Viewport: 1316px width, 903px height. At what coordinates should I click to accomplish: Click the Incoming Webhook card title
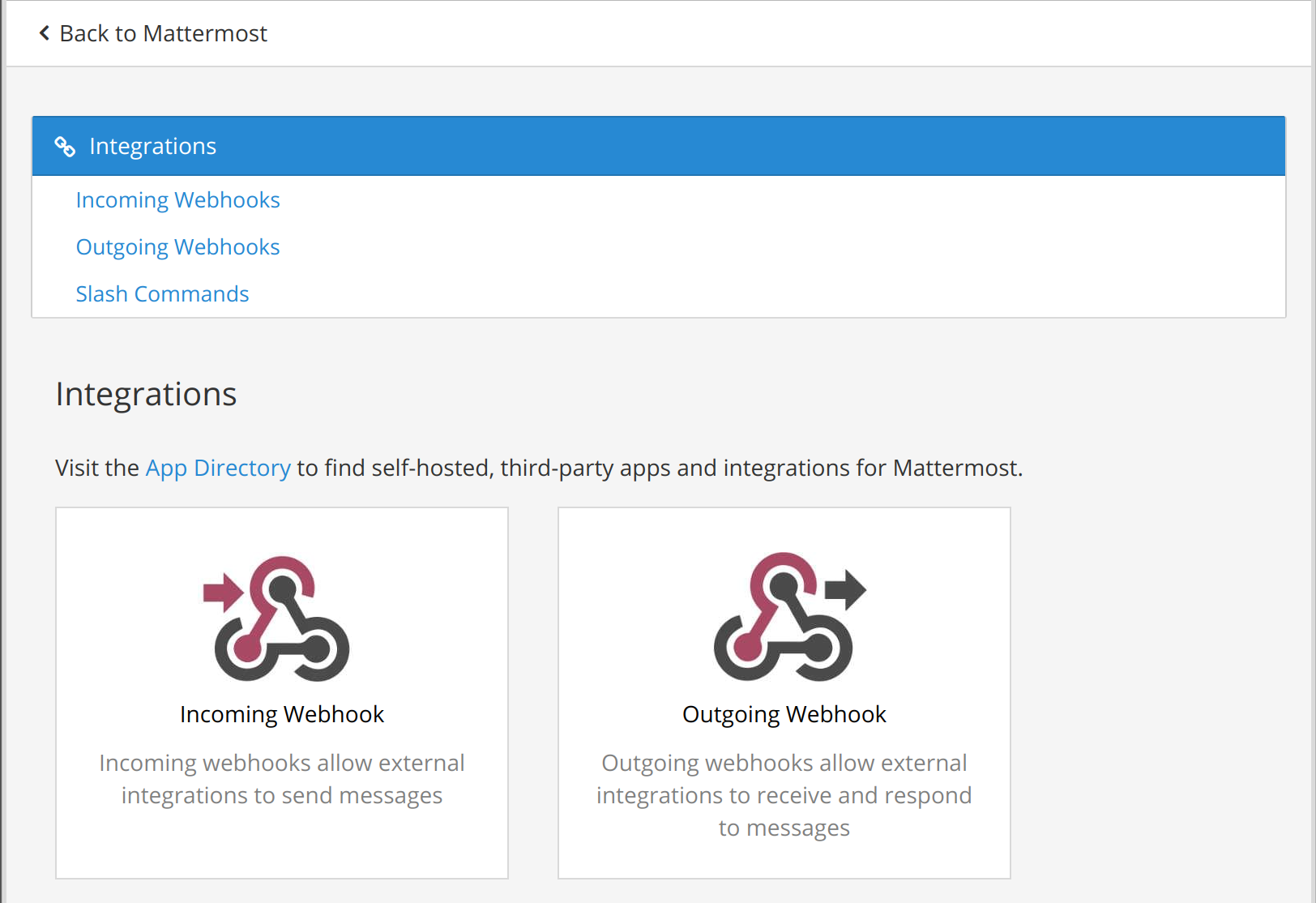(x=282, y=714)
